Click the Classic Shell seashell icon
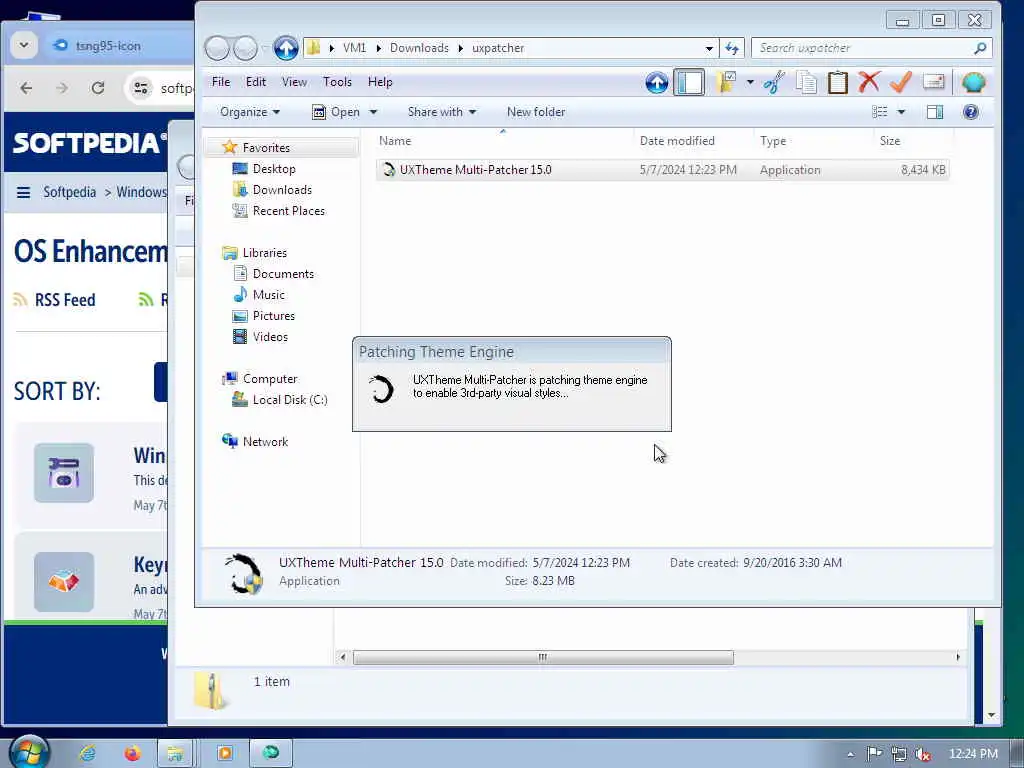The image size is (1024, 768). pyautogui.click(x=973, y=82)
